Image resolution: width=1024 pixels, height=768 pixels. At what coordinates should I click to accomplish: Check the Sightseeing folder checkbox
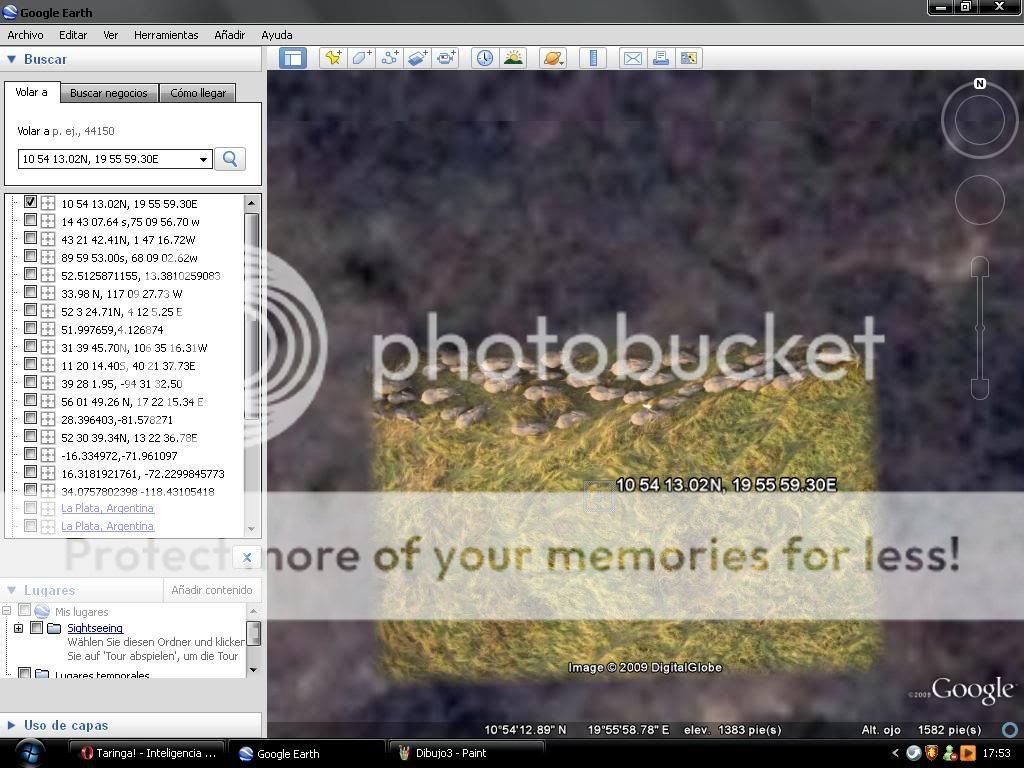coord(37,628)
